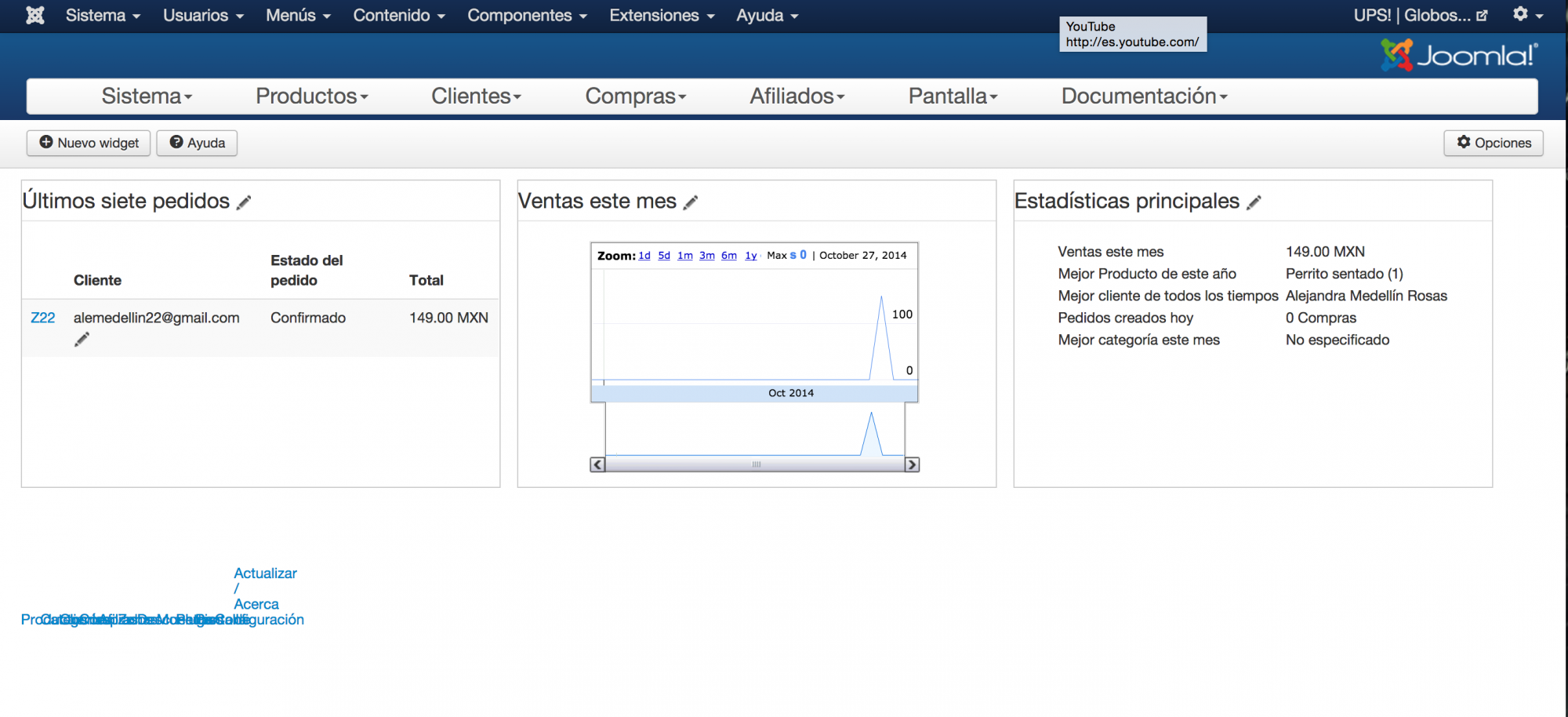The width and height of the screenshot is (1568, 717).
Task: Set chart zoom to 1d
Action: click(644, 256)
